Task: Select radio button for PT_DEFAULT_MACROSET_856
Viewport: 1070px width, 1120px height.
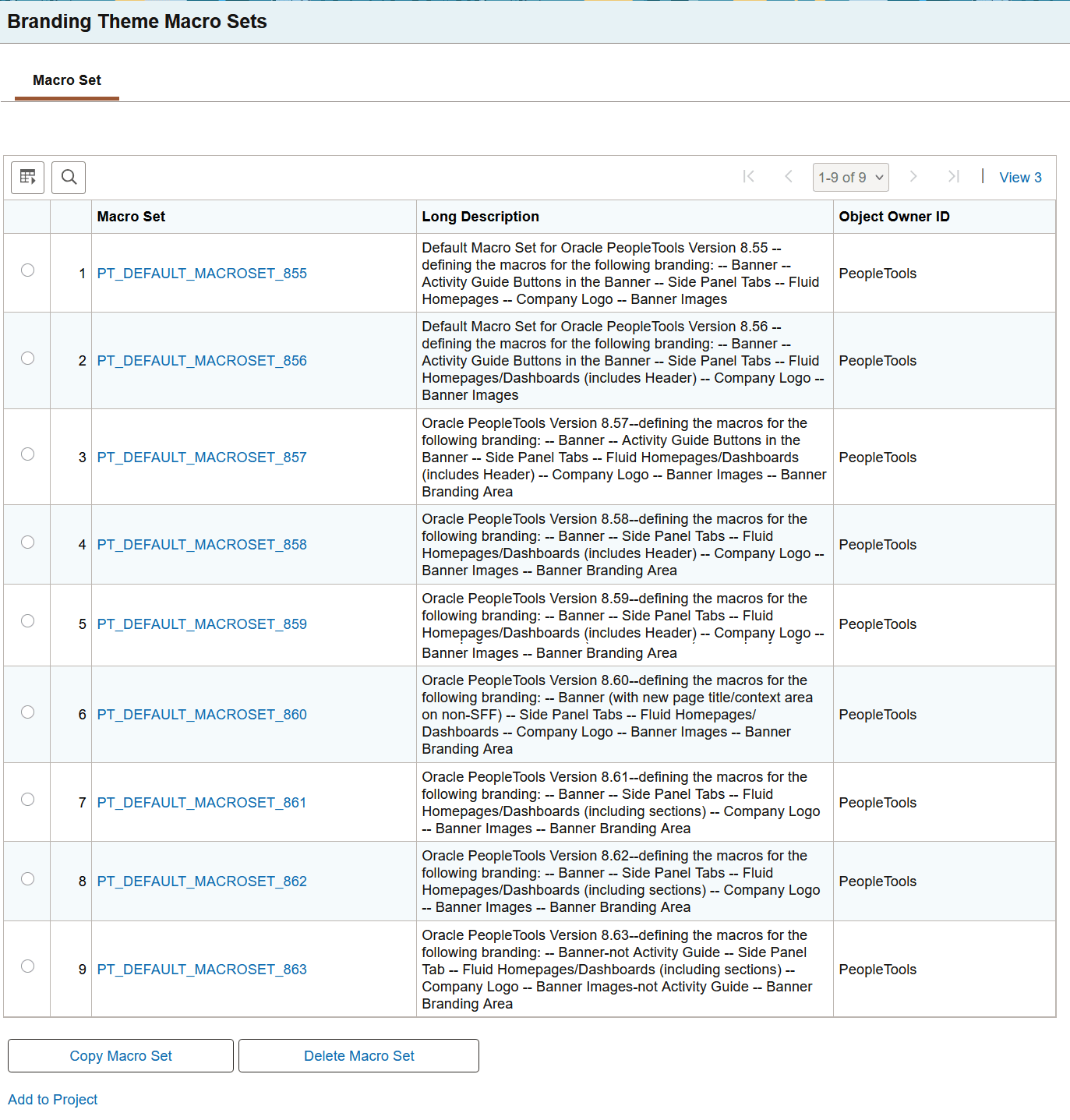Action: coord(27,359)
